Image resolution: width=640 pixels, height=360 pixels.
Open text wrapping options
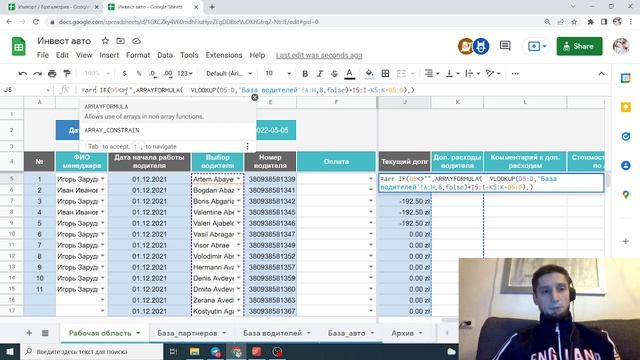(x=472, y=73)
